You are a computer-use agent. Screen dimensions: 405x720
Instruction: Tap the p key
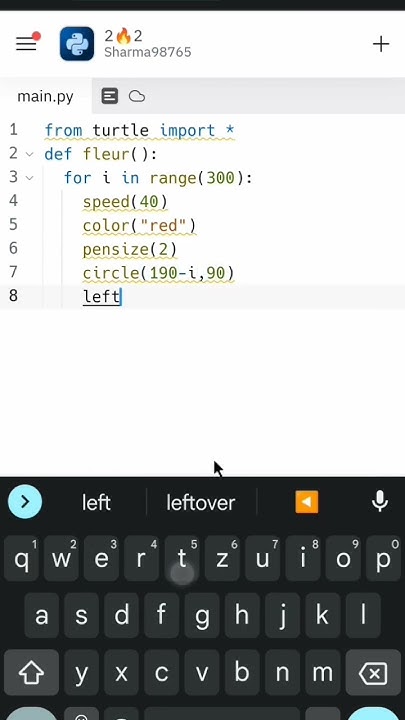383,559
